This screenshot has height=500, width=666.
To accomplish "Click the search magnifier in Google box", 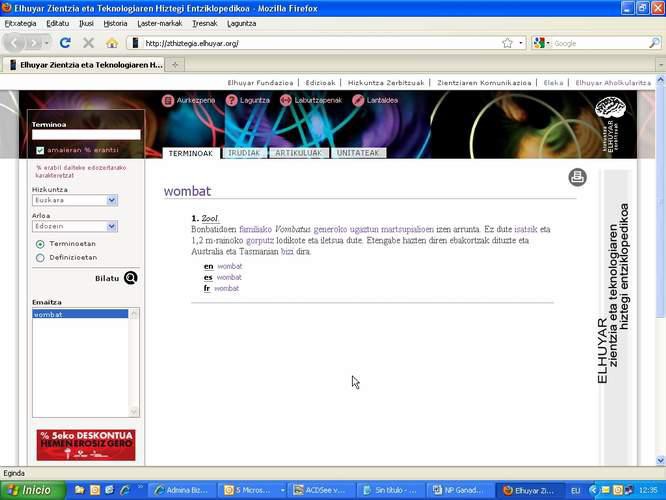I will pos(655,43).
